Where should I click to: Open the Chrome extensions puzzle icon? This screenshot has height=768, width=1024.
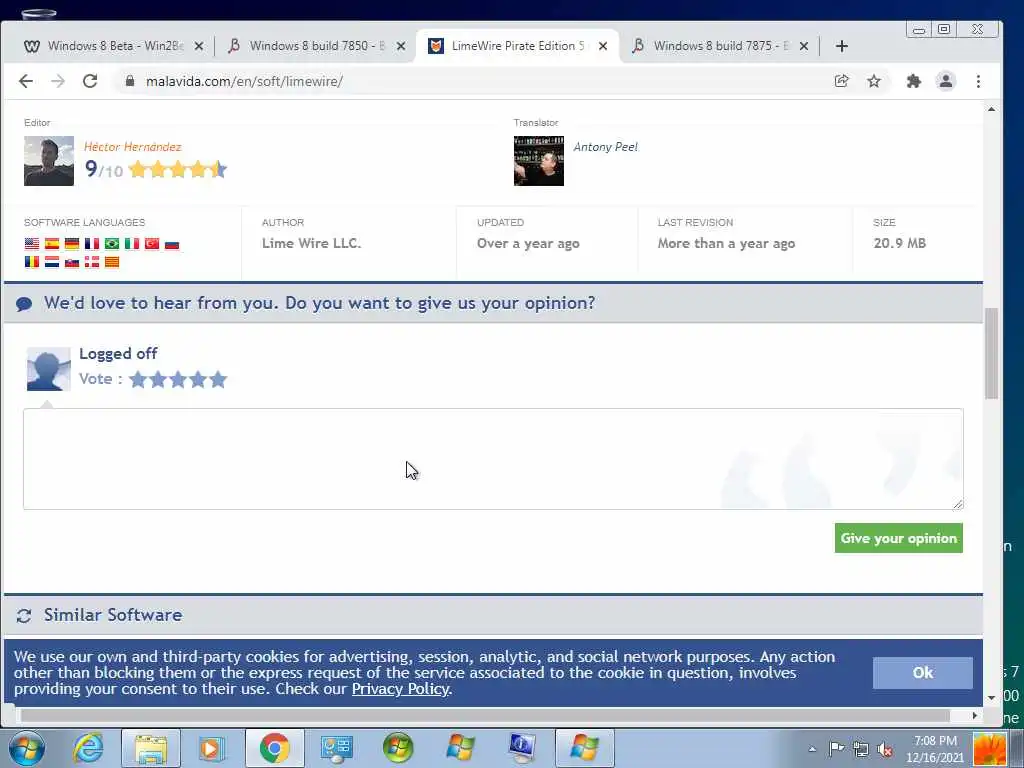[x=914, y=81]
